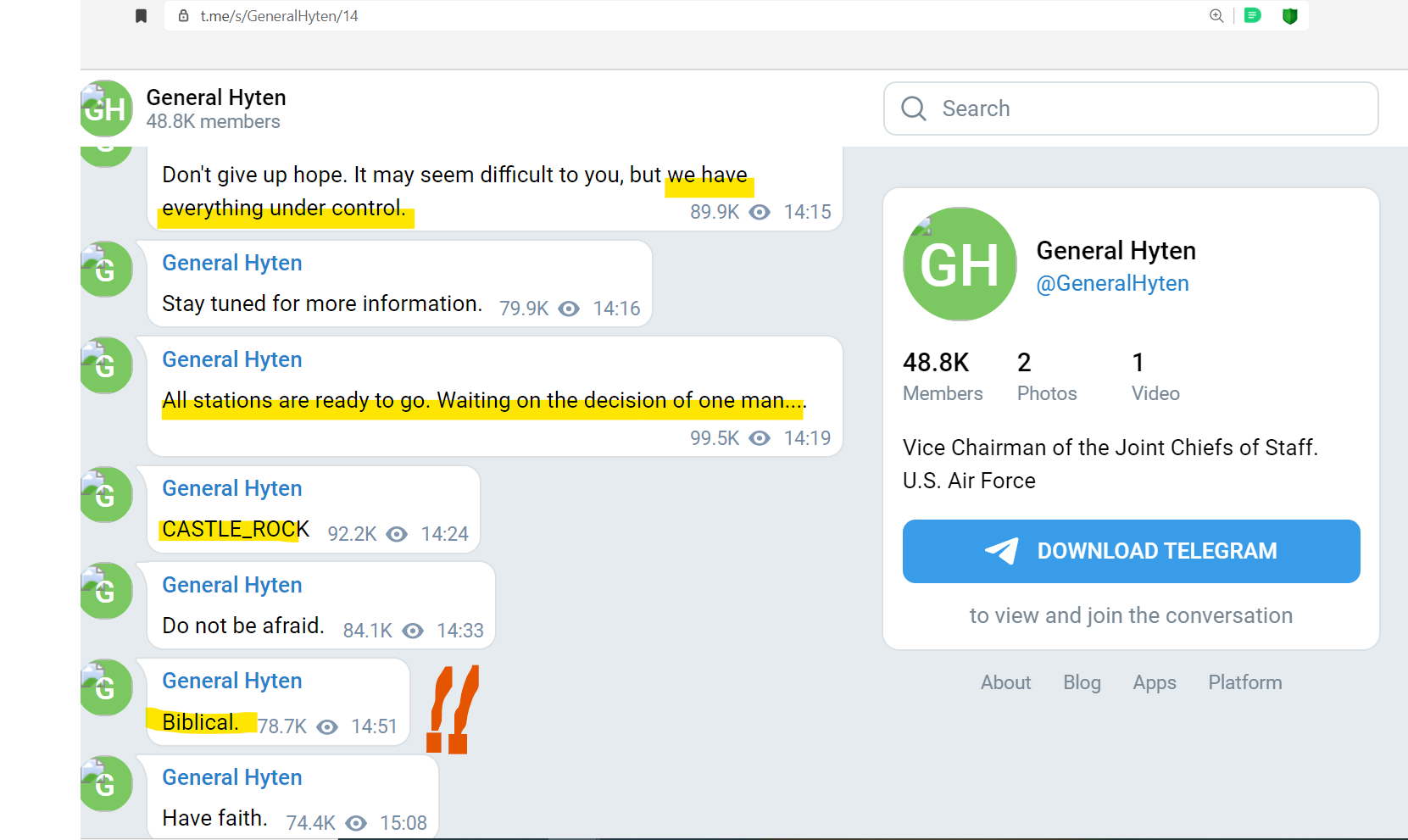
Task: Click the eye views icon showing 74.4K
Action: (357, 823)
